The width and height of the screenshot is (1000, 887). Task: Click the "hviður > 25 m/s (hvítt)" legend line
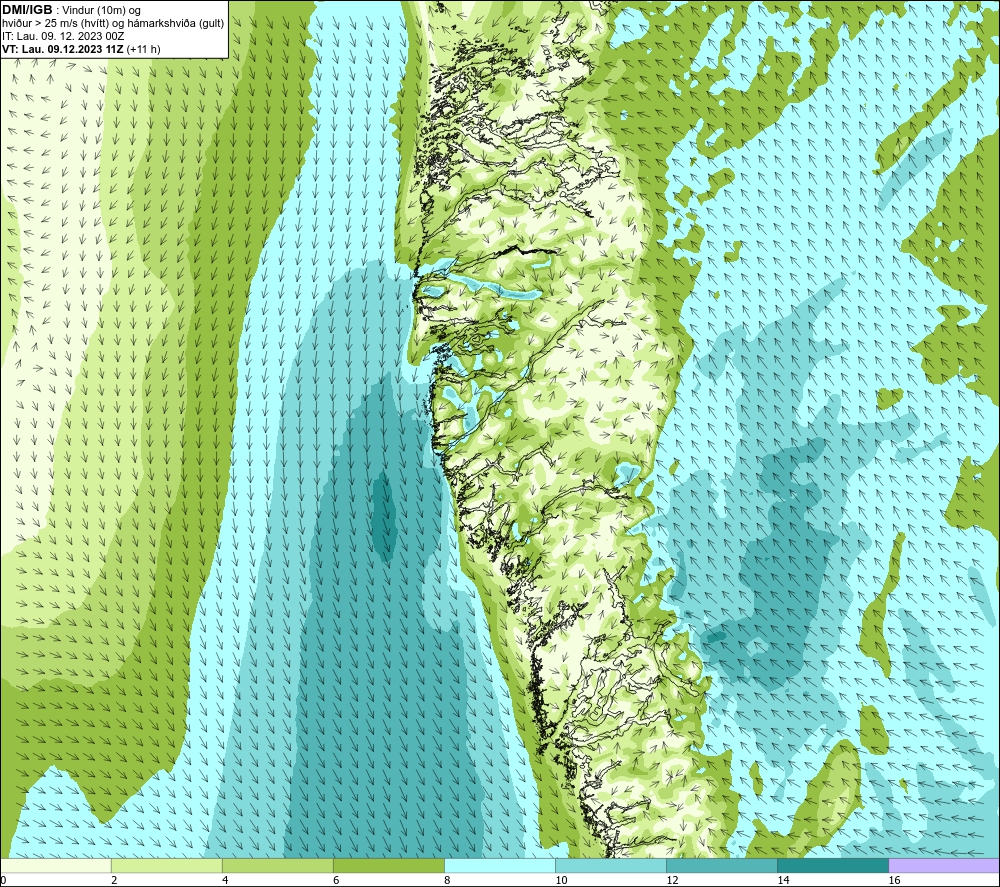pos(113,24)
